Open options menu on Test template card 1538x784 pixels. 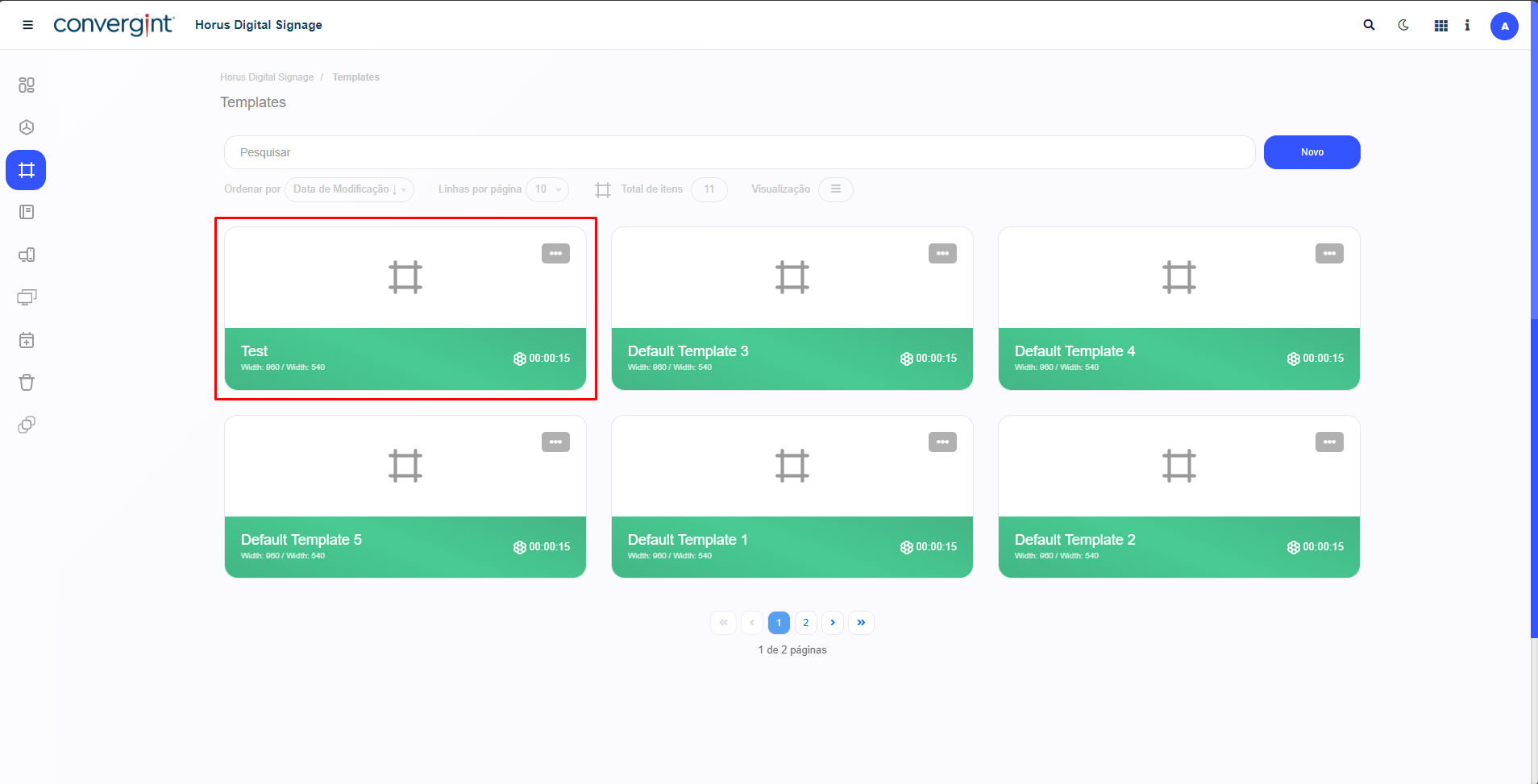coord(555,254)
